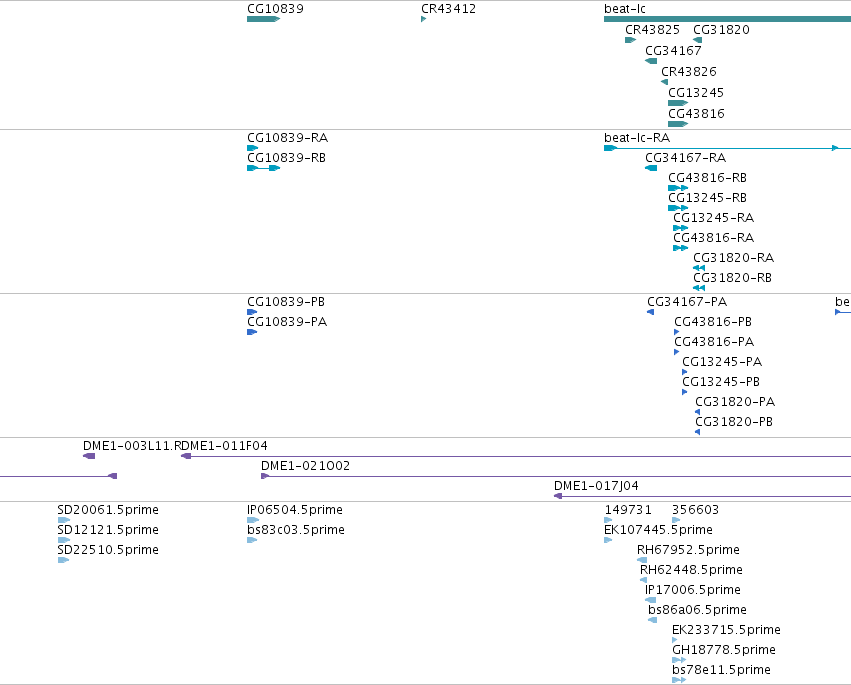The image size is (851, 685).
Task: Click the DME1-021O02 purple arrowhead
Action: [x=265, y=476]
